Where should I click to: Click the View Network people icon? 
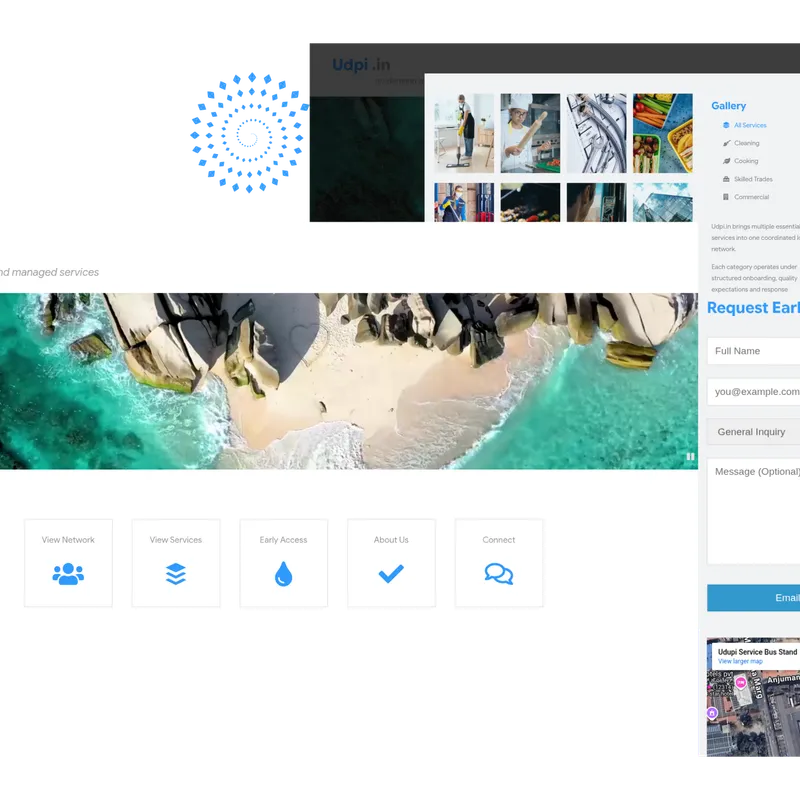point(68,574)
